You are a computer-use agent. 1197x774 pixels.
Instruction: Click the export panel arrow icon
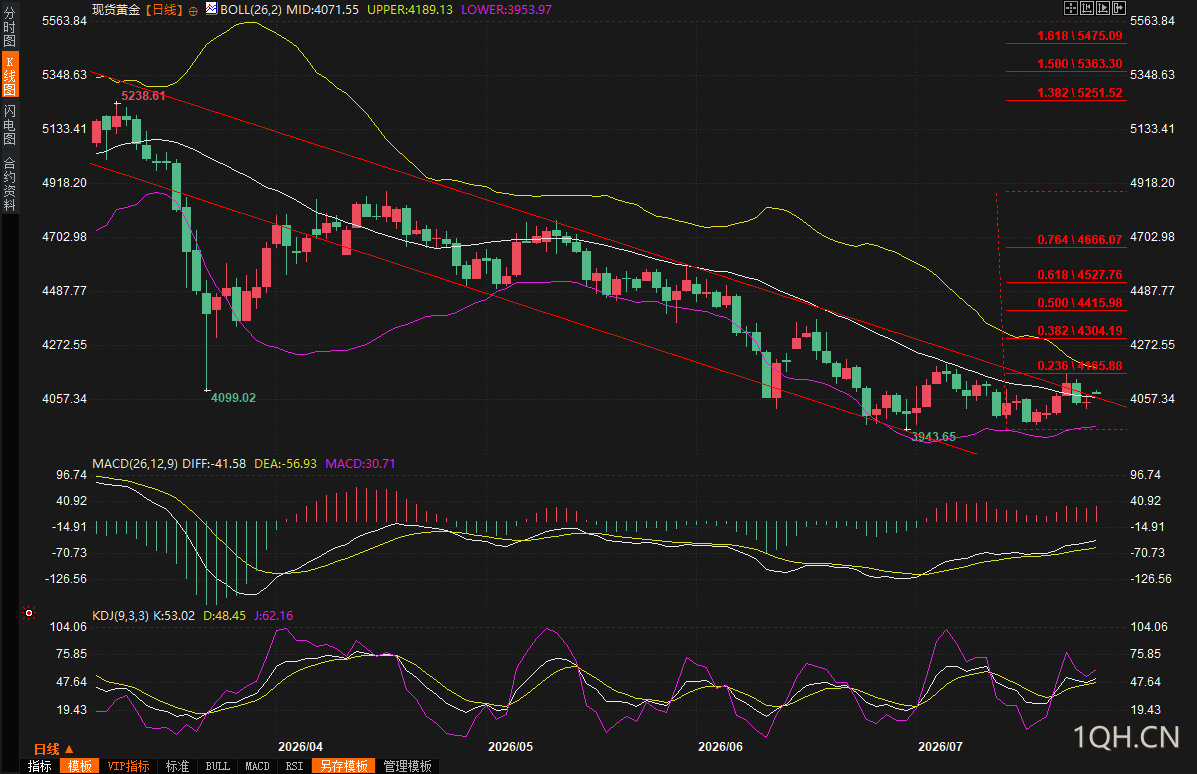(1118, 8)
